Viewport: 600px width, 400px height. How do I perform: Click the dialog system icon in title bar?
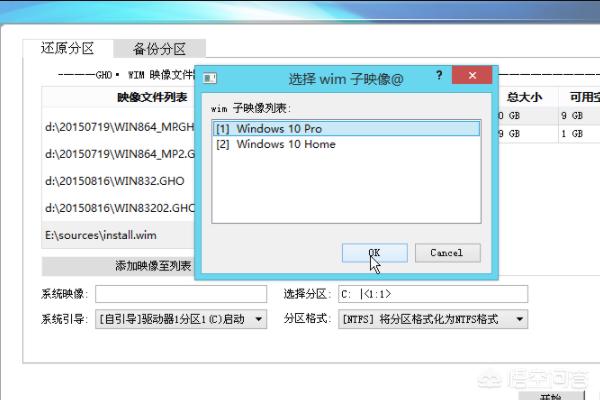[x=210, y=78]
